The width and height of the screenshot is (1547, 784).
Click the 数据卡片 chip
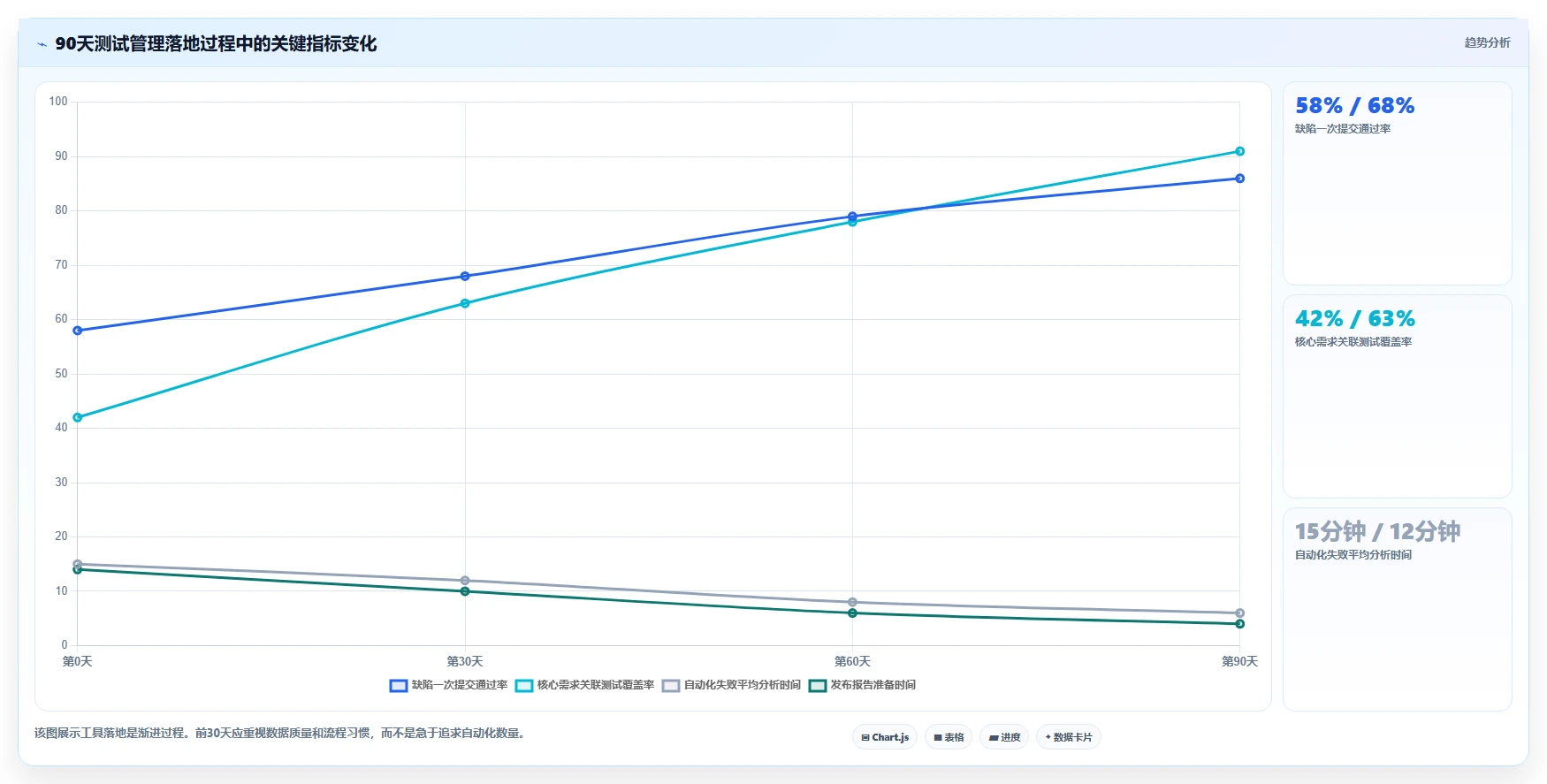[1068, 737]
